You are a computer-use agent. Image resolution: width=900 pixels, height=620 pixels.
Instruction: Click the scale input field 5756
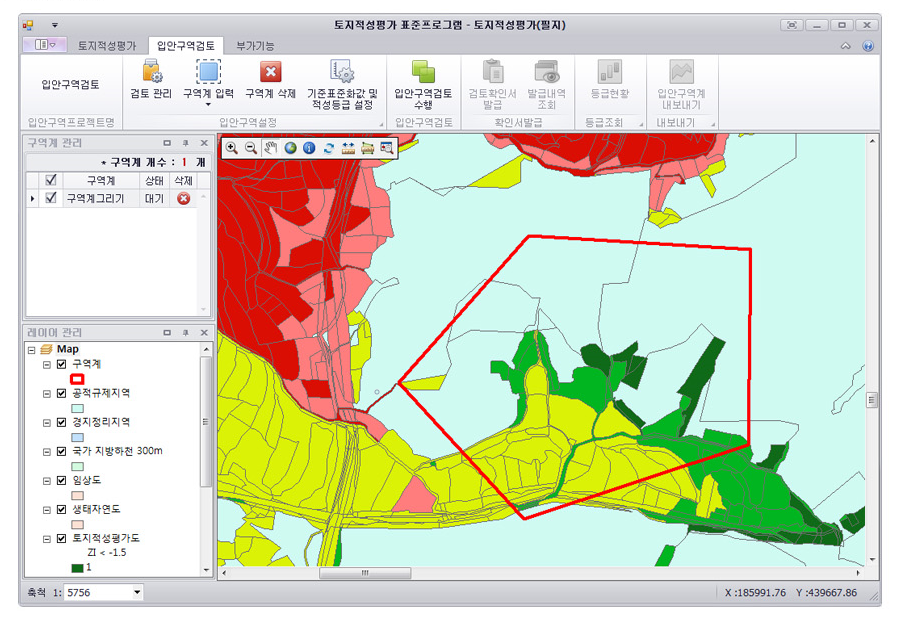98,592
